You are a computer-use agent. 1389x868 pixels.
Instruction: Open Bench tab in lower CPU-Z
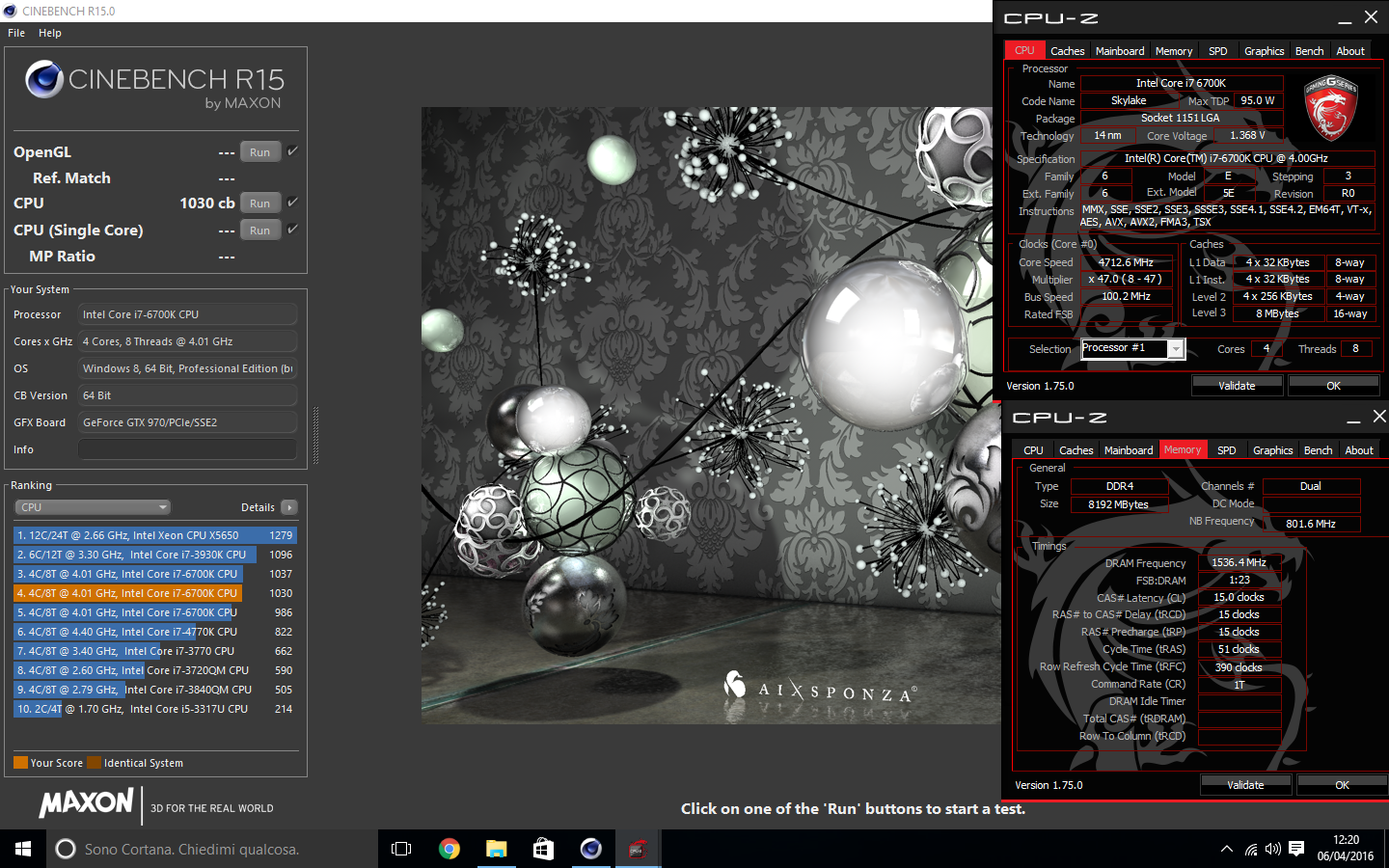[x=1318, y=450]
